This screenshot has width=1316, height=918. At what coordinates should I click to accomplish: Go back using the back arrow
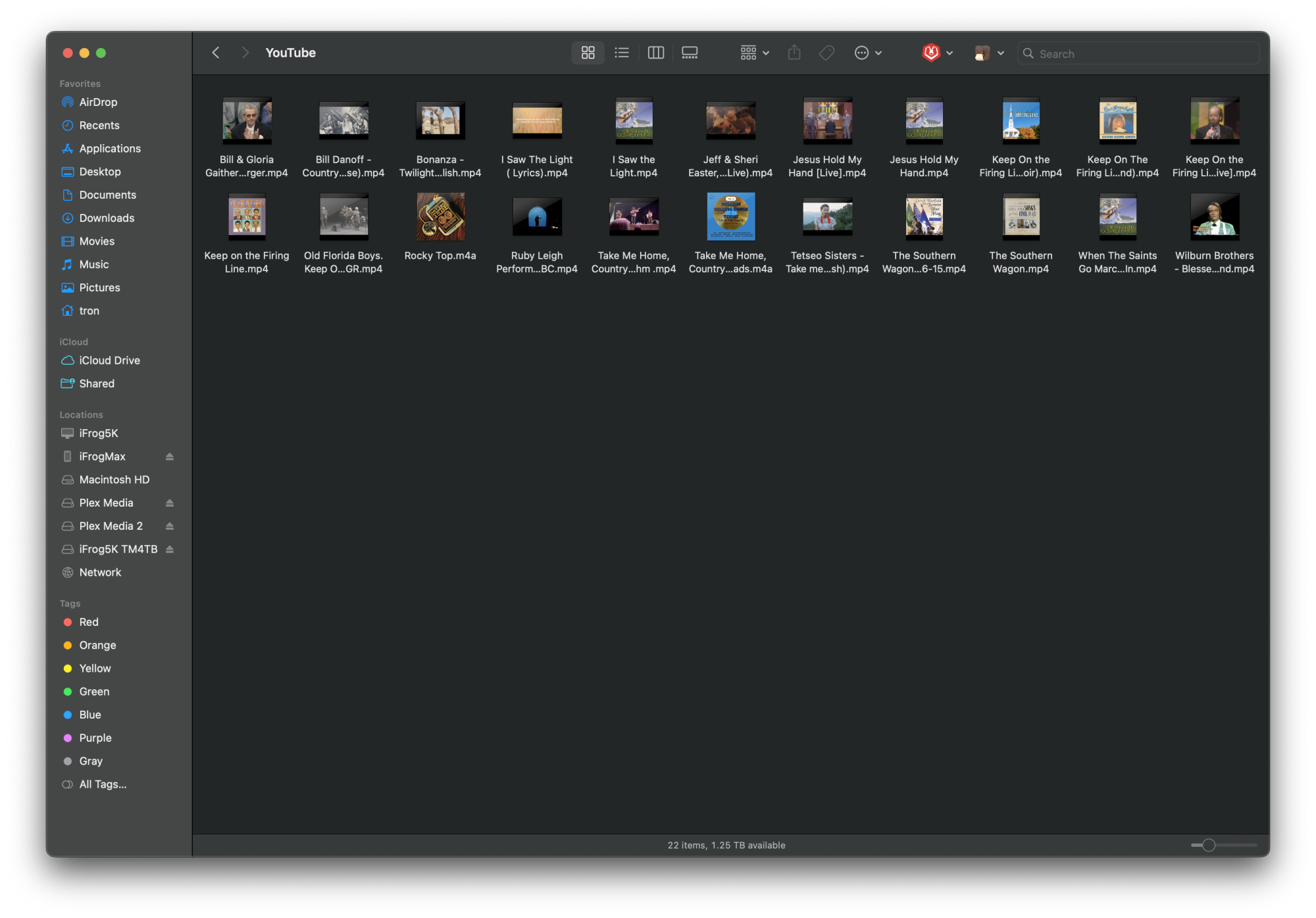[x=216, y=53]
